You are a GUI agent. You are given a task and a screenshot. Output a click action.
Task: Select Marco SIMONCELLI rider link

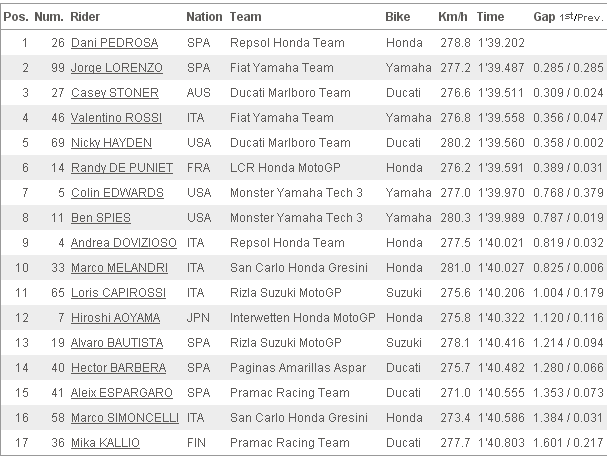click(125, 418)
